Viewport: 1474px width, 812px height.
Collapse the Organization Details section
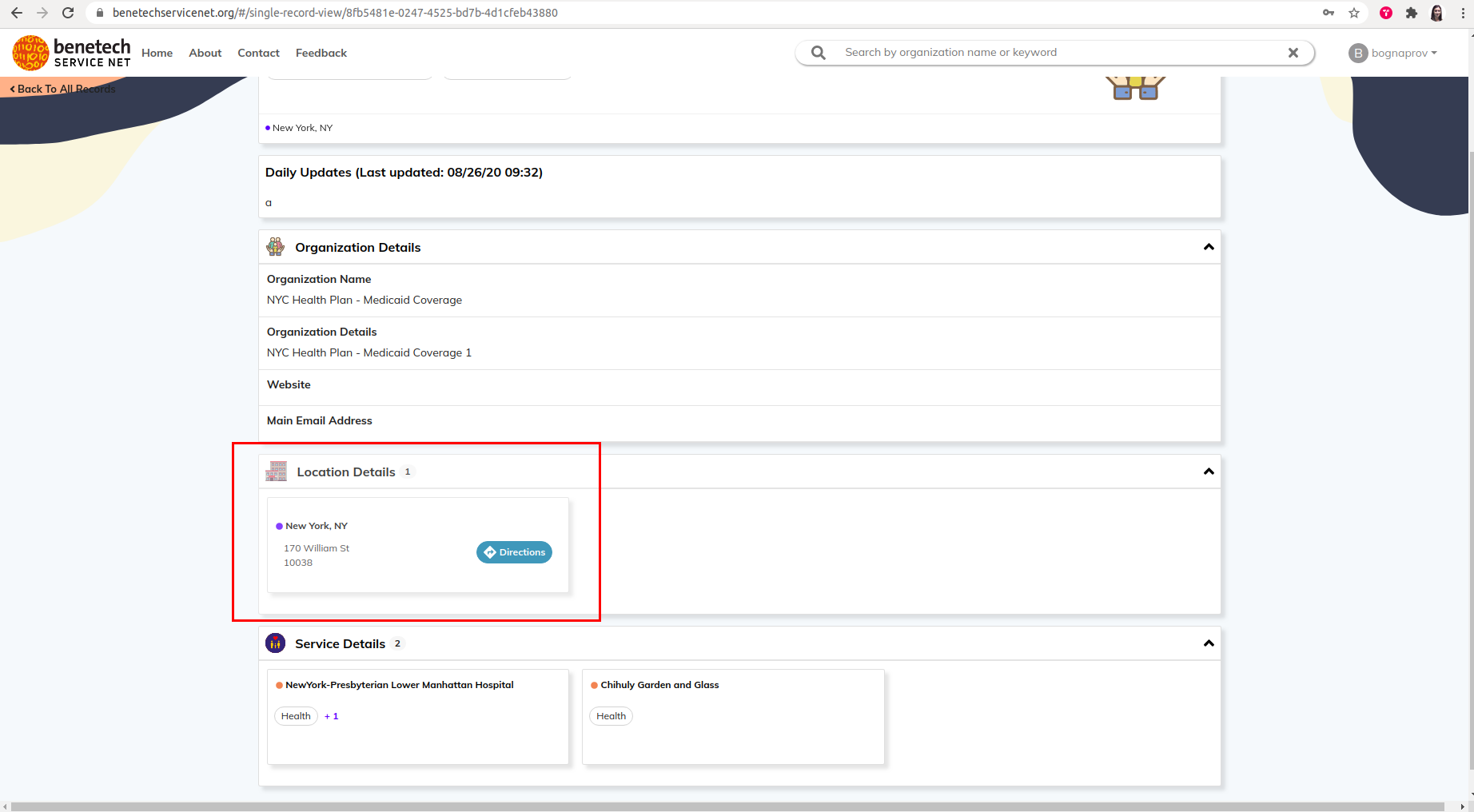point(1208,247)
